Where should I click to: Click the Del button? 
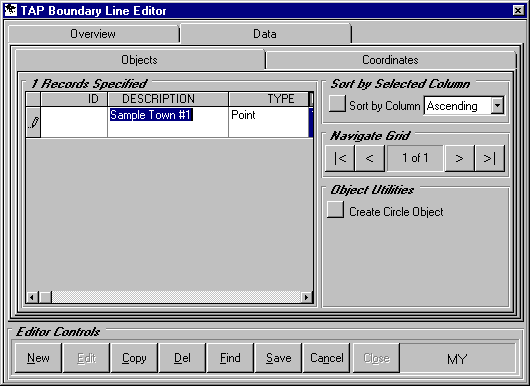(x=182, y=358)
